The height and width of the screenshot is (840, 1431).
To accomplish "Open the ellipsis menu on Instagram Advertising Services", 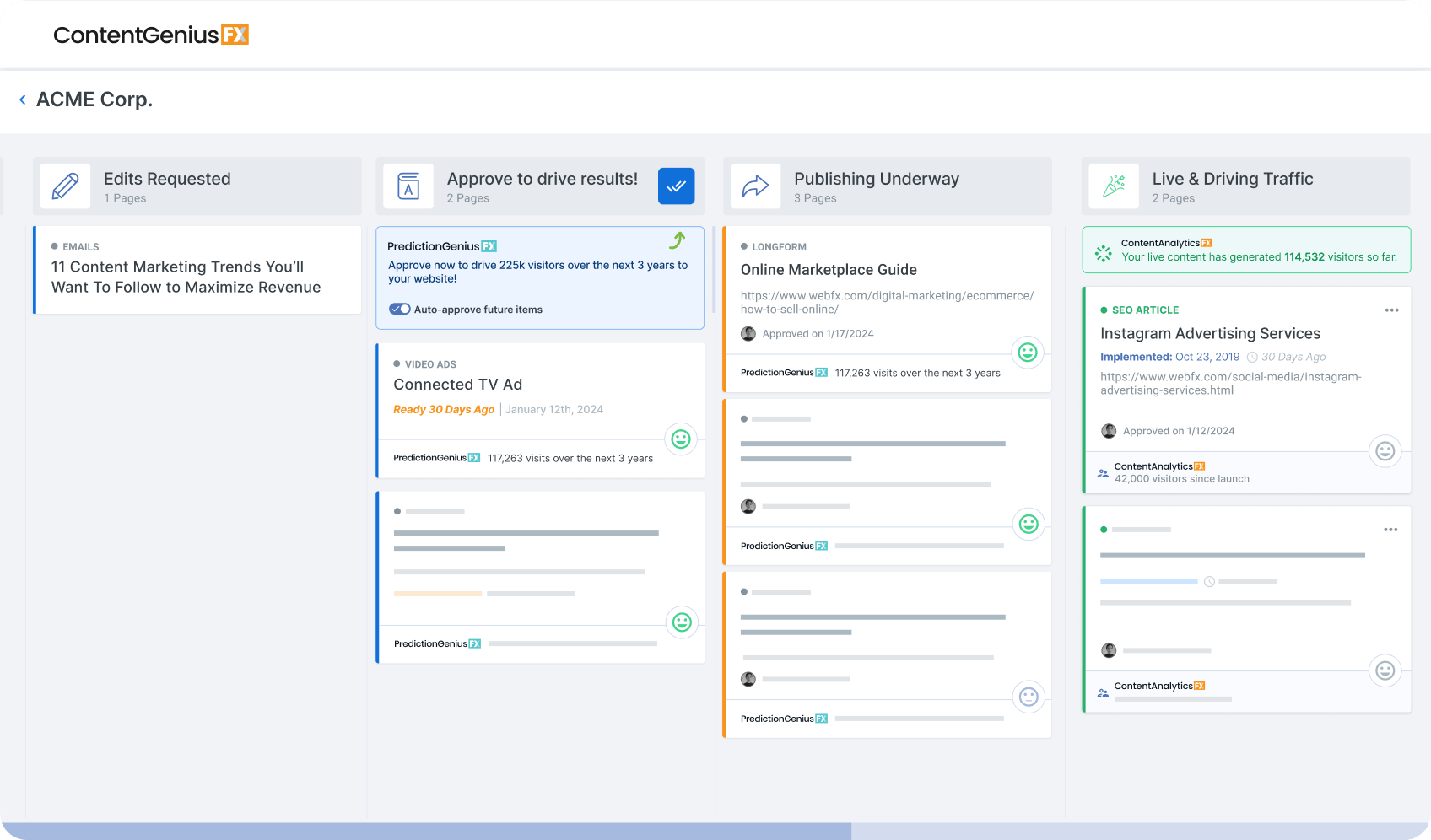I will pyautogui.click(x=1391, y=310).
